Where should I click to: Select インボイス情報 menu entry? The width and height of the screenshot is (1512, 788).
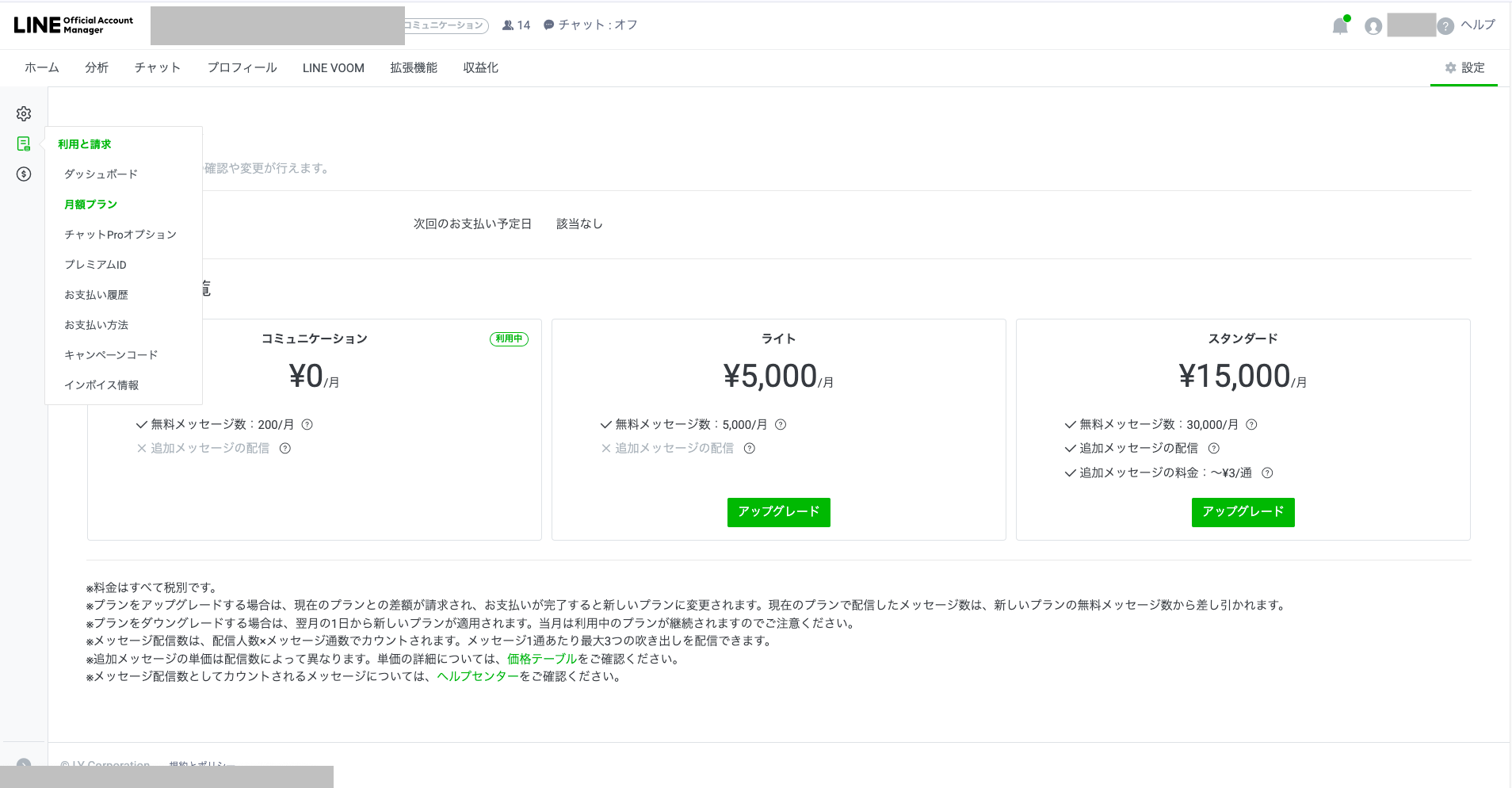coord(101,385)
